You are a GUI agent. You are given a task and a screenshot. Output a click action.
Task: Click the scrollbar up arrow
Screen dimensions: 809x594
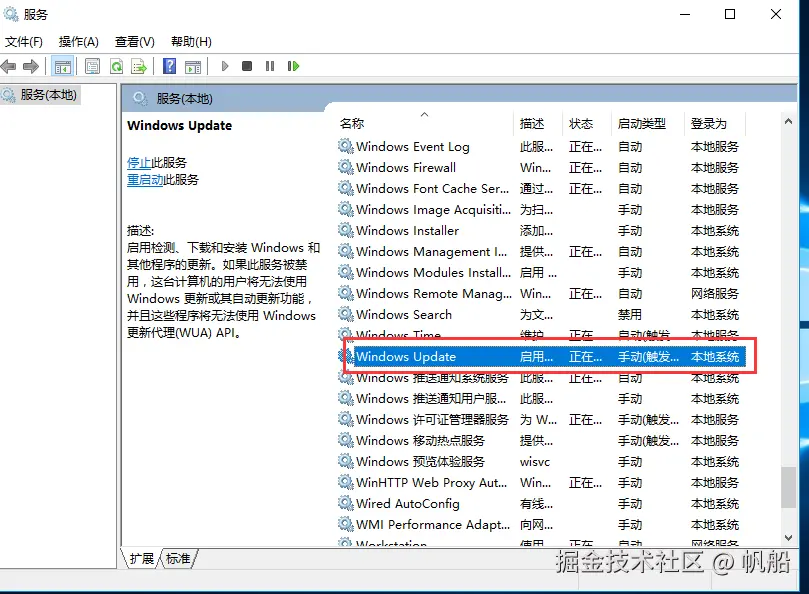[x=788, y=122]
